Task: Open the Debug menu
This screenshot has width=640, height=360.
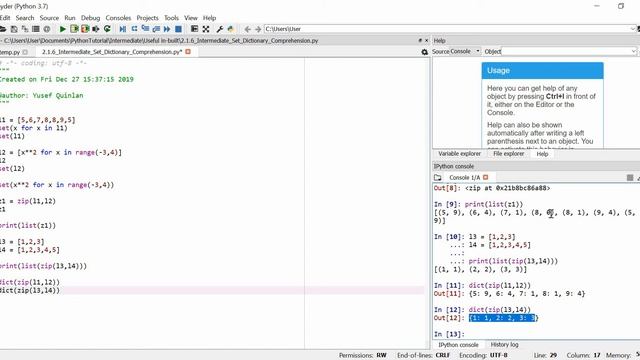Action: [91, 18]
